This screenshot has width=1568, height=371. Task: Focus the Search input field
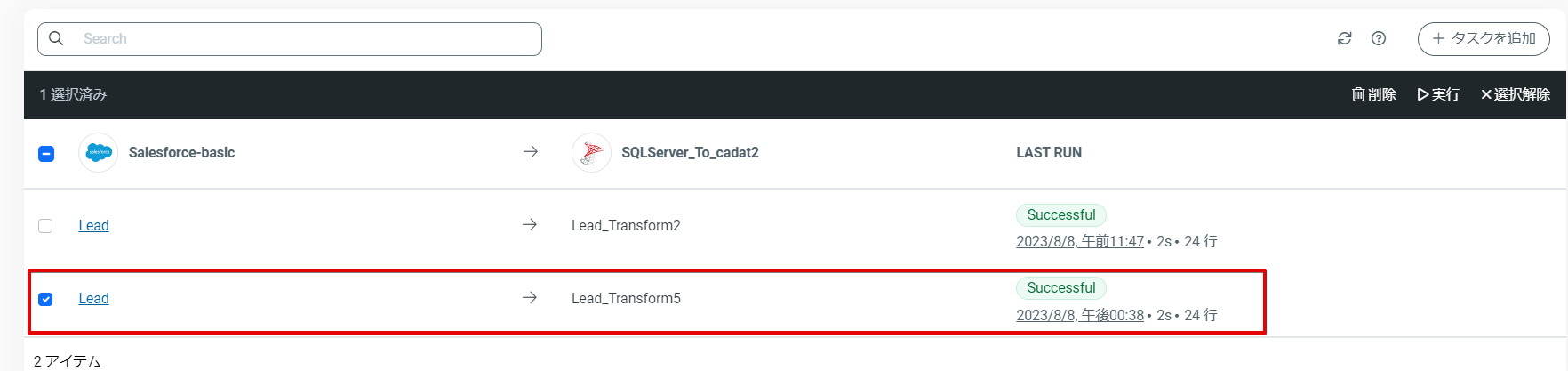[302, 38]
